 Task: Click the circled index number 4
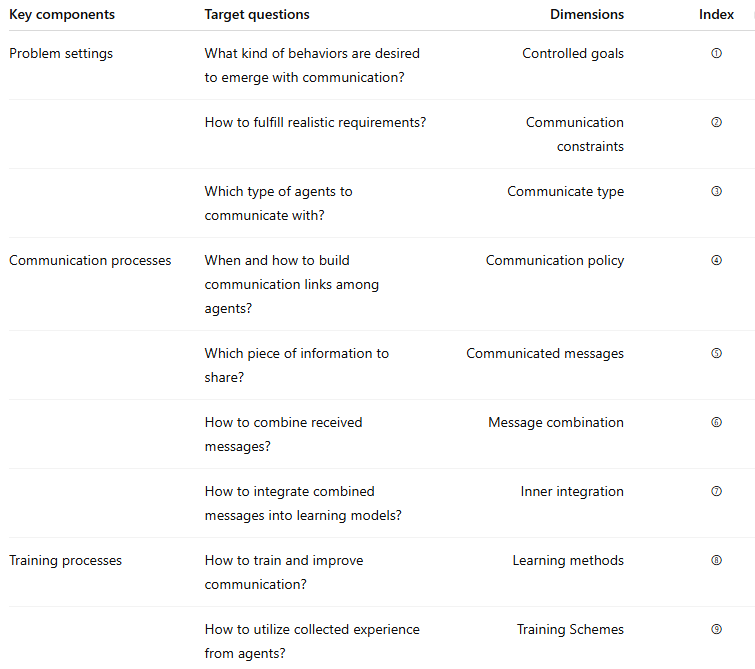(716, 261)
